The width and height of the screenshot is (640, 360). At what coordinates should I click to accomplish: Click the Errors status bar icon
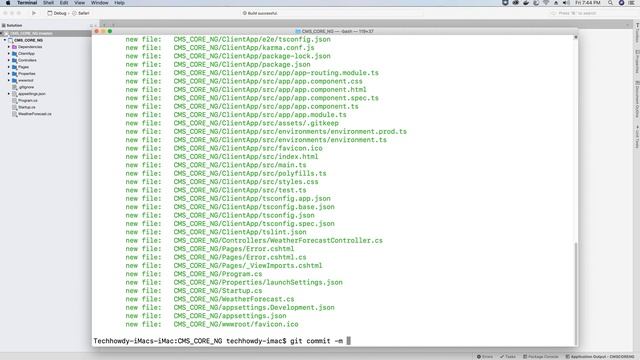tap(479, 357)
